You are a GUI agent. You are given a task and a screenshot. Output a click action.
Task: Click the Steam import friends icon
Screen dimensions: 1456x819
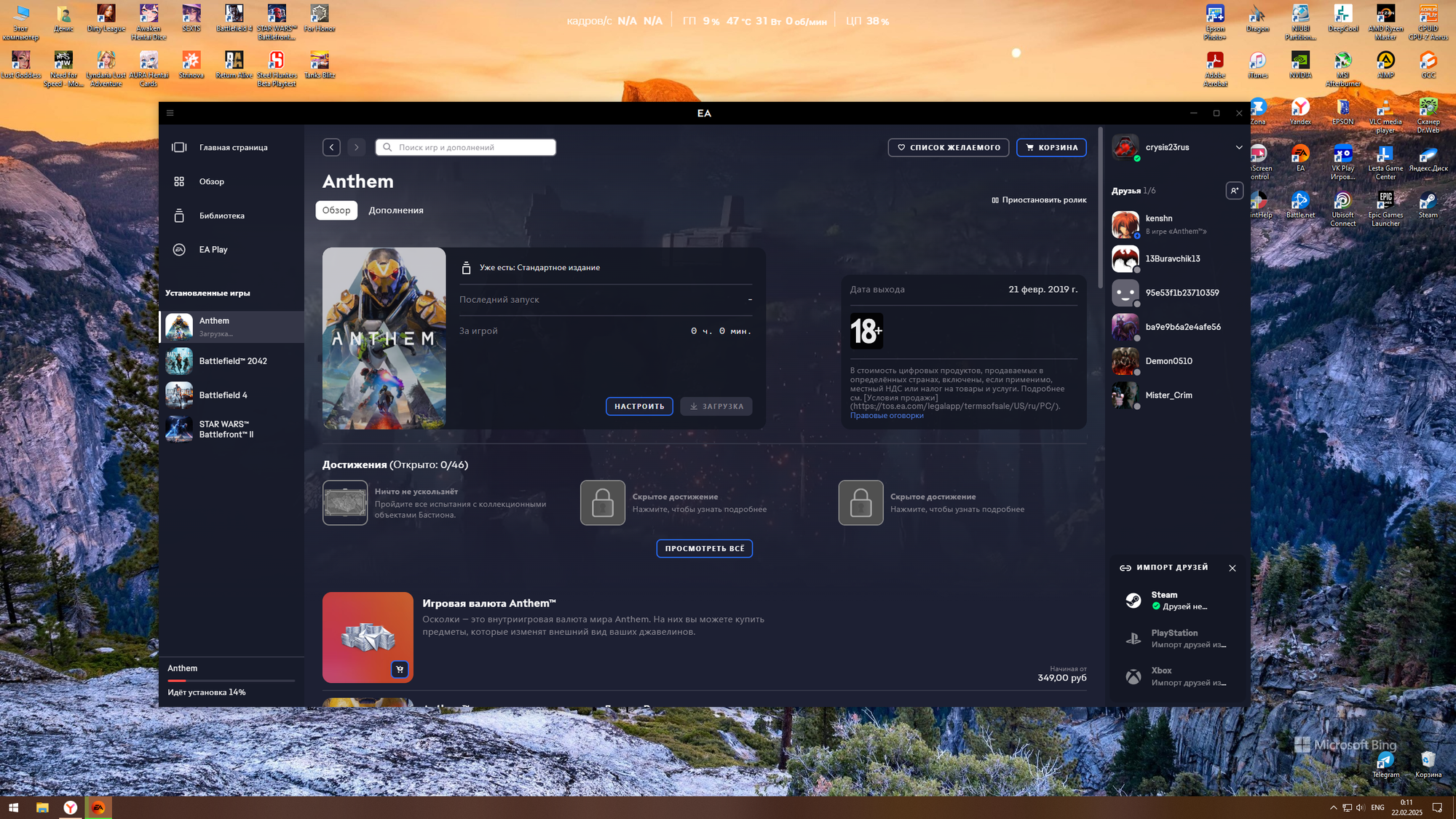tap(1133, 601)
